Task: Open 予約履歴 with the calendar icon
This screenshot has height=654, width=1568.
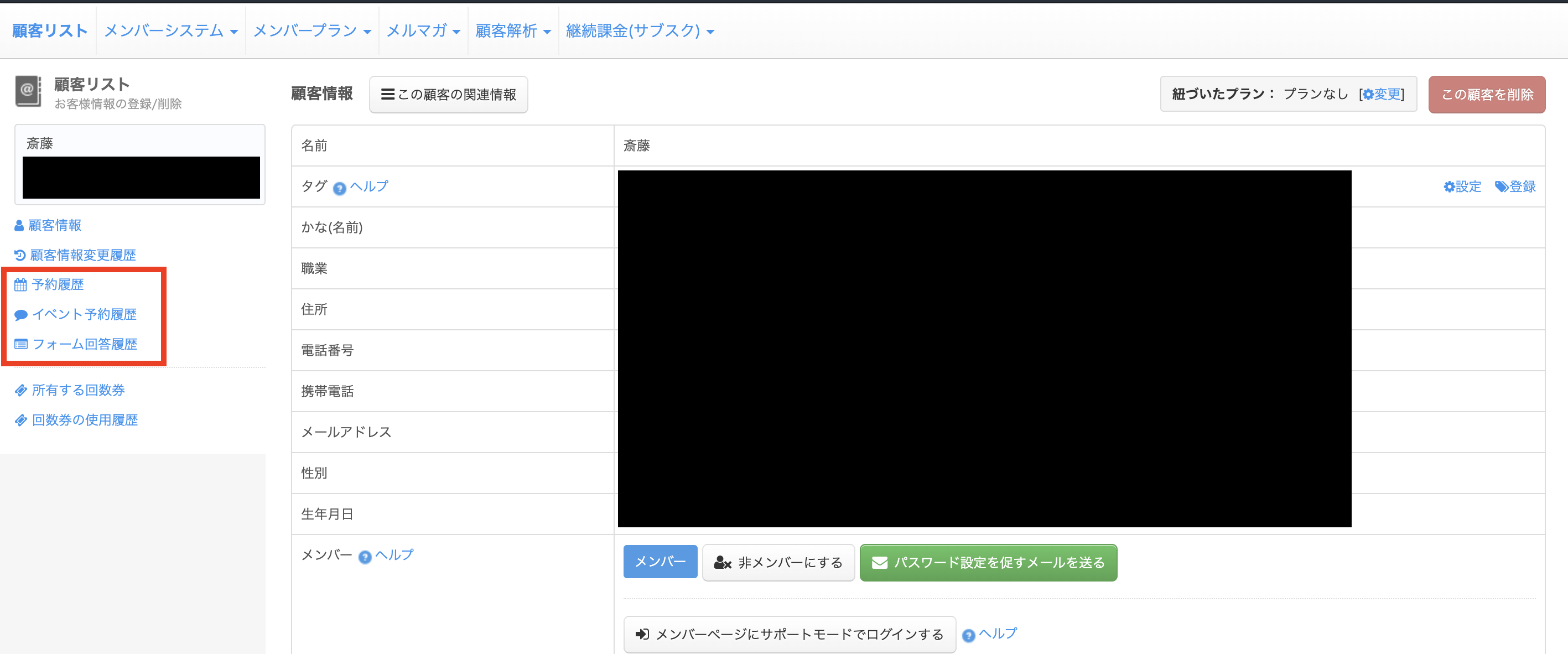Action: tap(49, 284)
